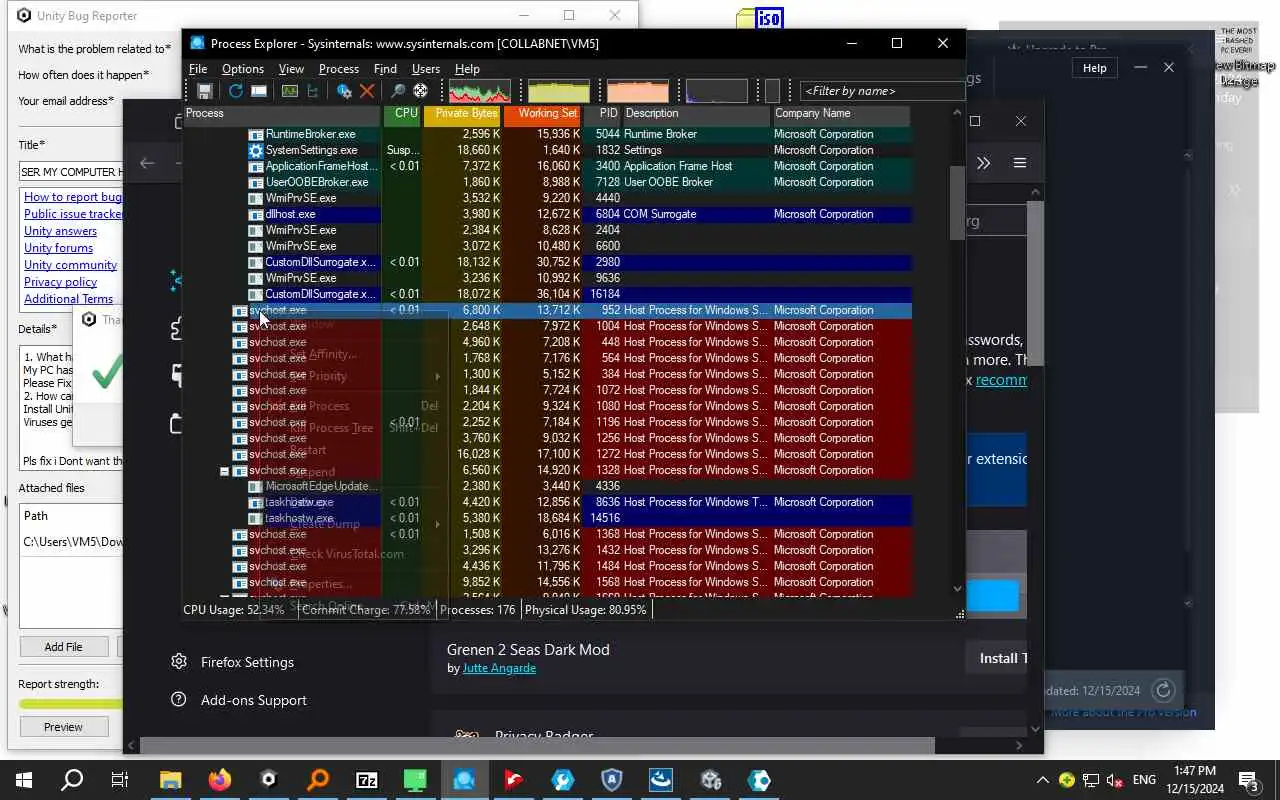Open Firefox Settings in the add-ons sidebar

pyautogui.click(x=233, y=662)
